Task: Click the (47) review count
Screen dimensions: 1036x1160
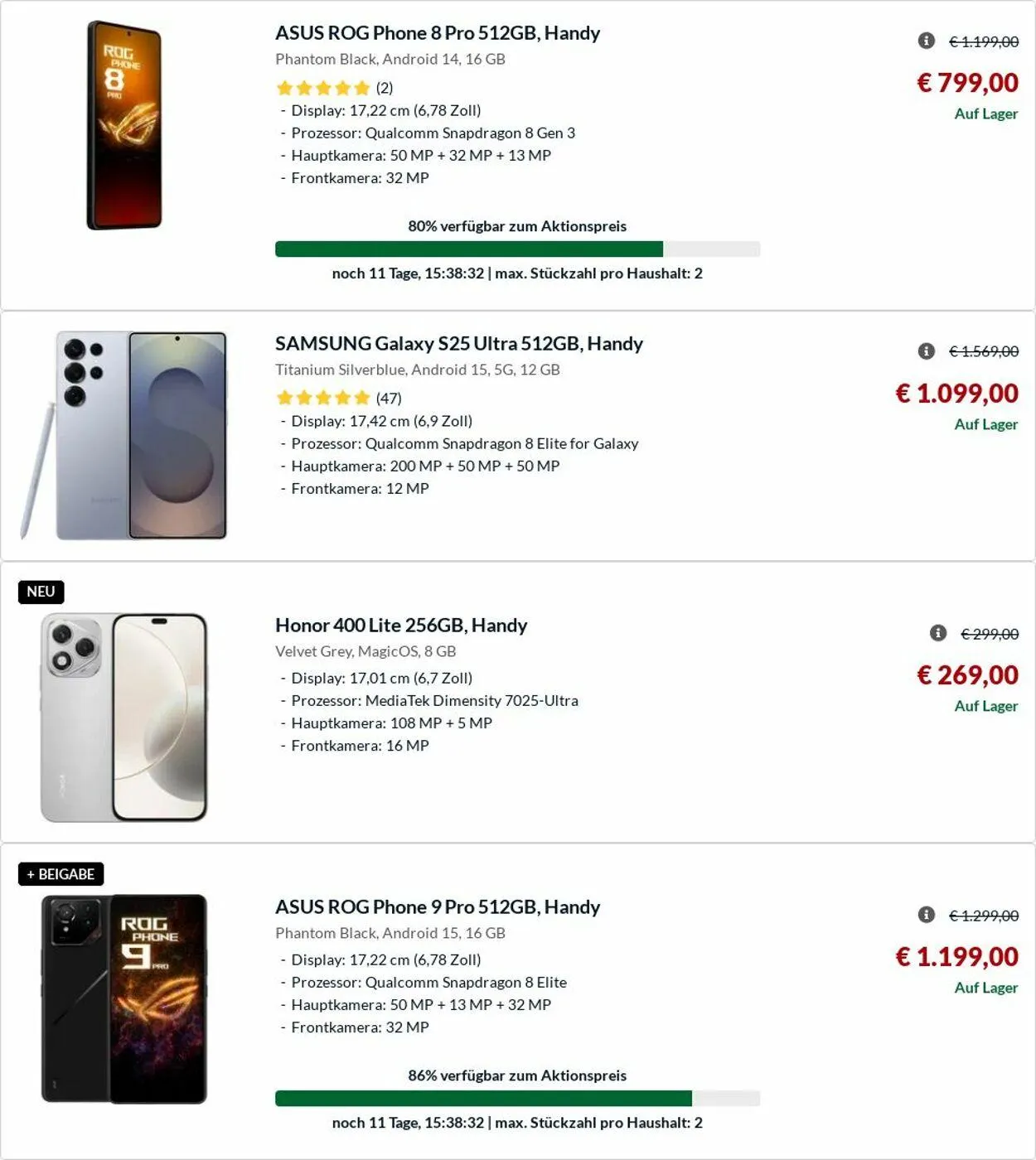Action: 389,399
